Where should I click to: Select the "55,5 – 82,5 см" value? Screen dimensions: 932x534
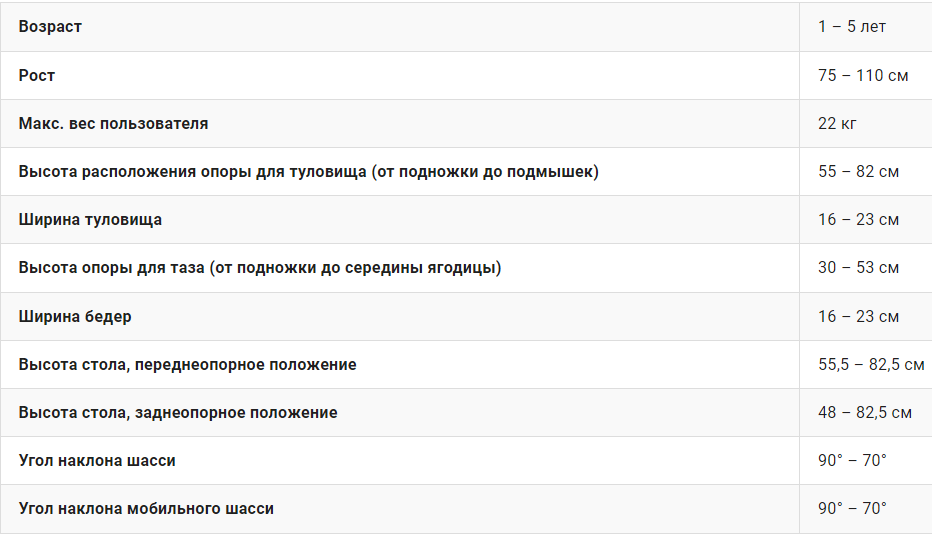871,365
